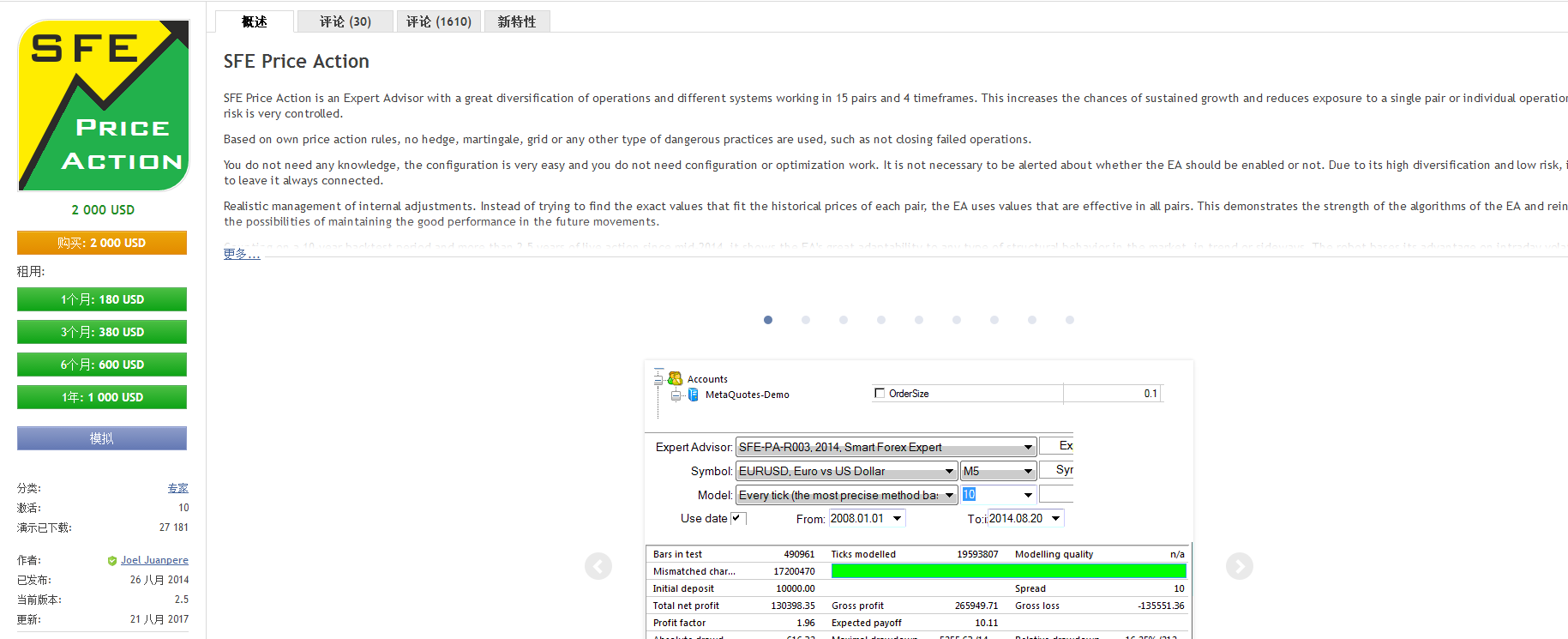
Task: Click the Ticks modelled value 19593807
Action: pyautogui.click(x=978, y=554)
